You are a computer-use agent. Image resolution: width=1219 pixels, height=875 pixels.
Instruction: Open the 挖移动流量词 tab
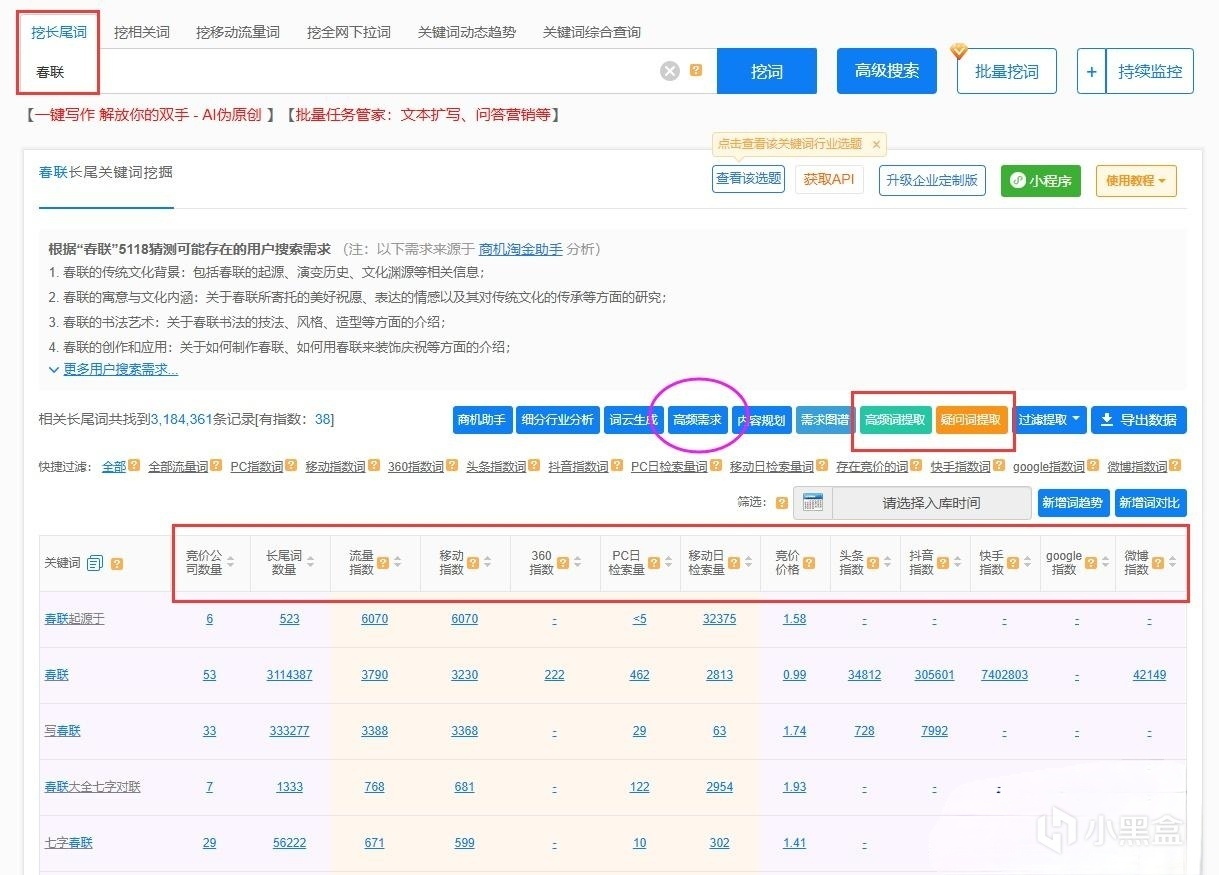(238, 32)
